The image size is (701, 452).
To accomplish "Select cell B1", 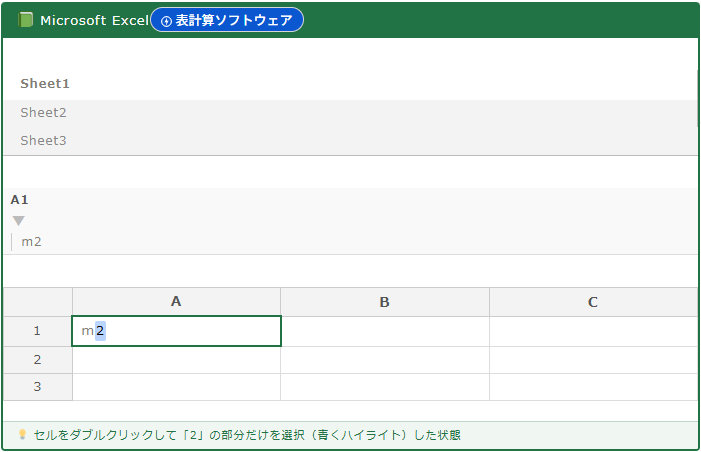I will point(384,331).
